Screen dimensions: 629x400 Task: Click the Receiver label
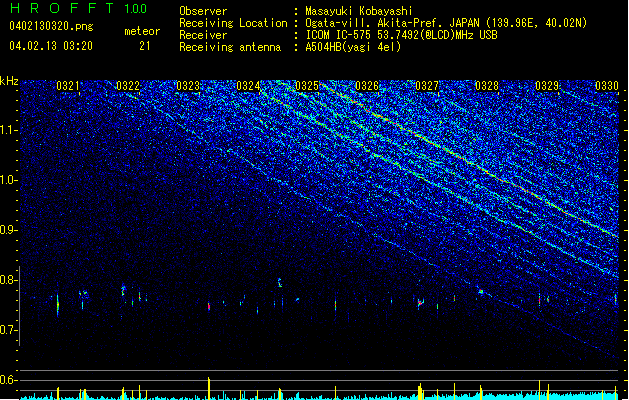pos(203,35)
